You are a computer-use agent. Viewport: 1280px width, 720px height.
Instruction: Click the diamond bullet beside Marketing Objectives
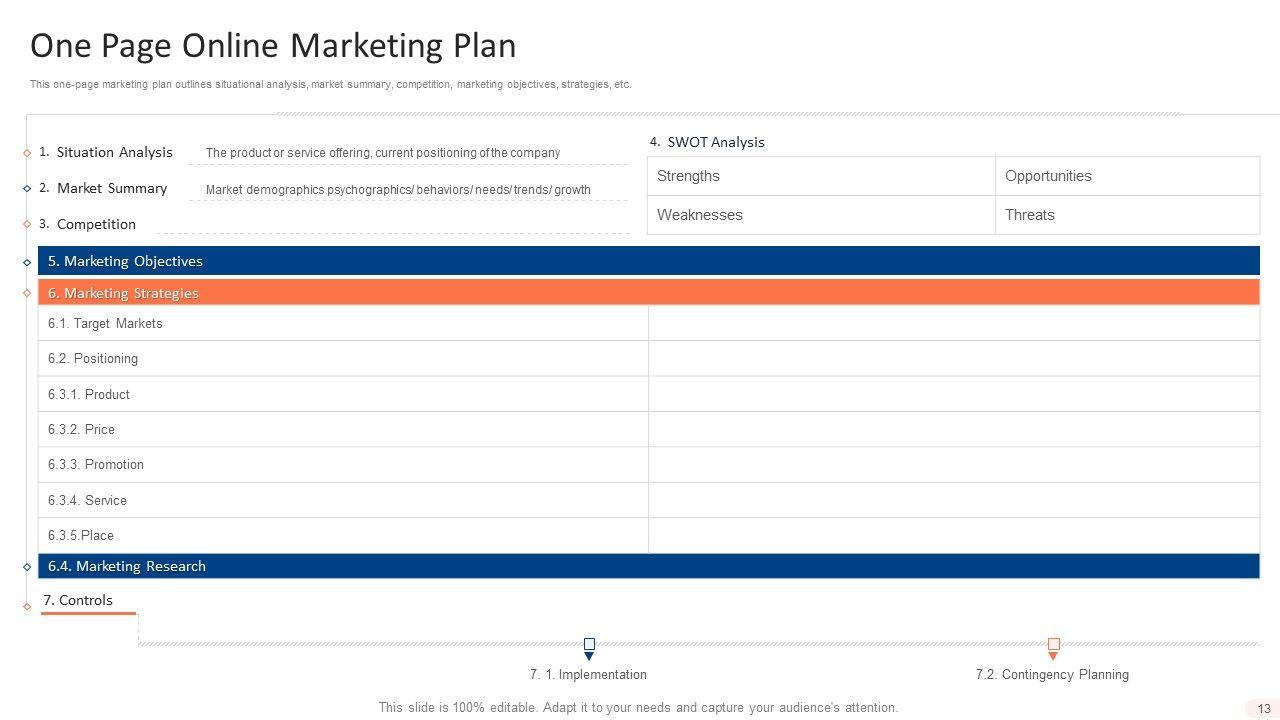point(27,263)
